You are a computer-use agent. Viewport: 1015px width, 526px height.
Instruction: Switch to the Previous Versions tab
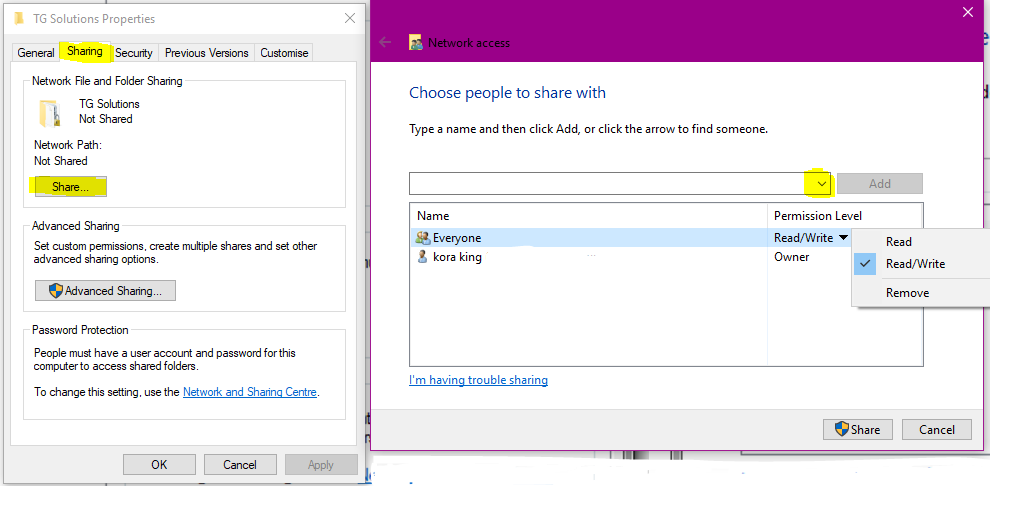click(x=206, y=53)
